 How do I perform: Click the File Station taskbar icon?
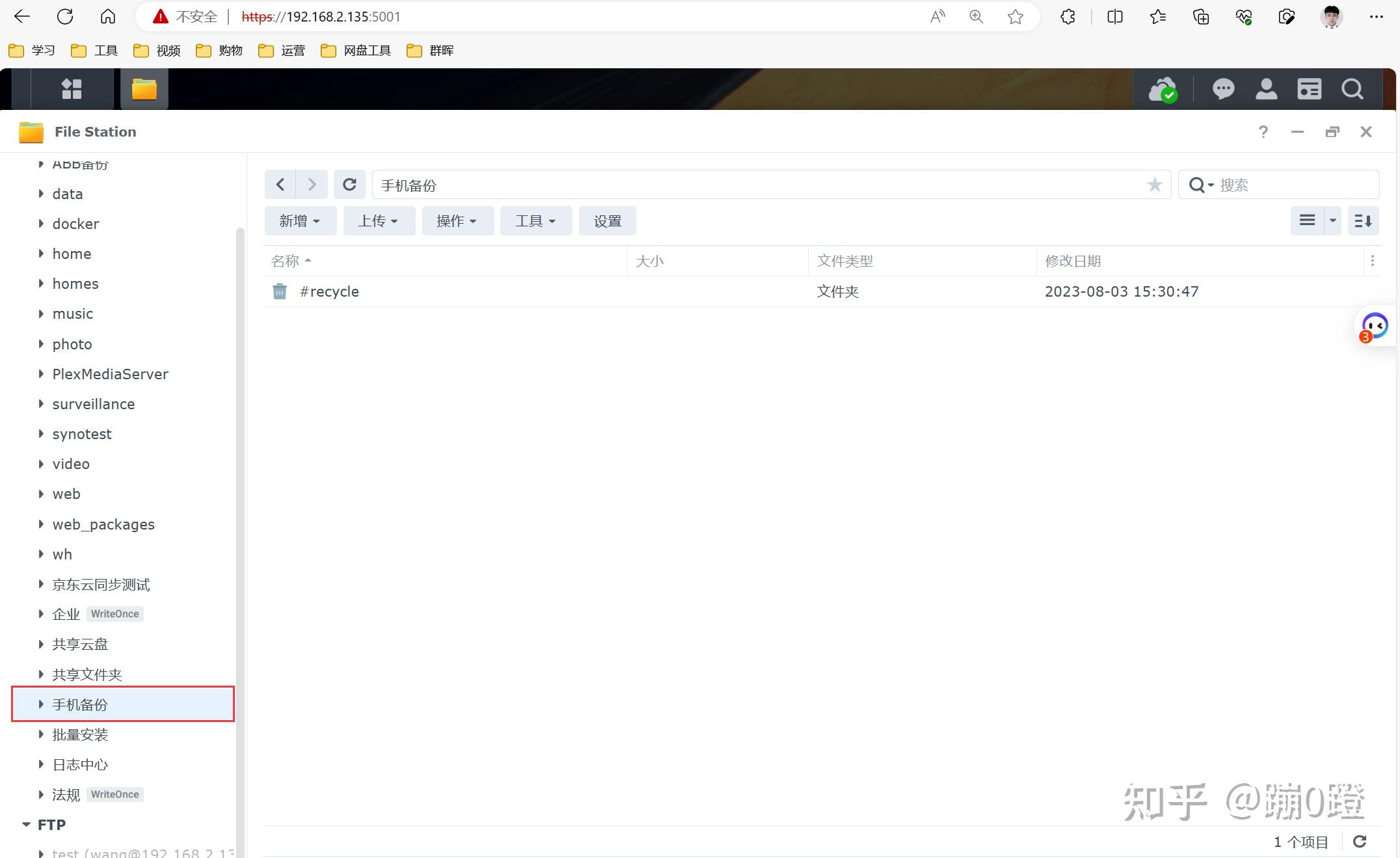tap(144, 89)
